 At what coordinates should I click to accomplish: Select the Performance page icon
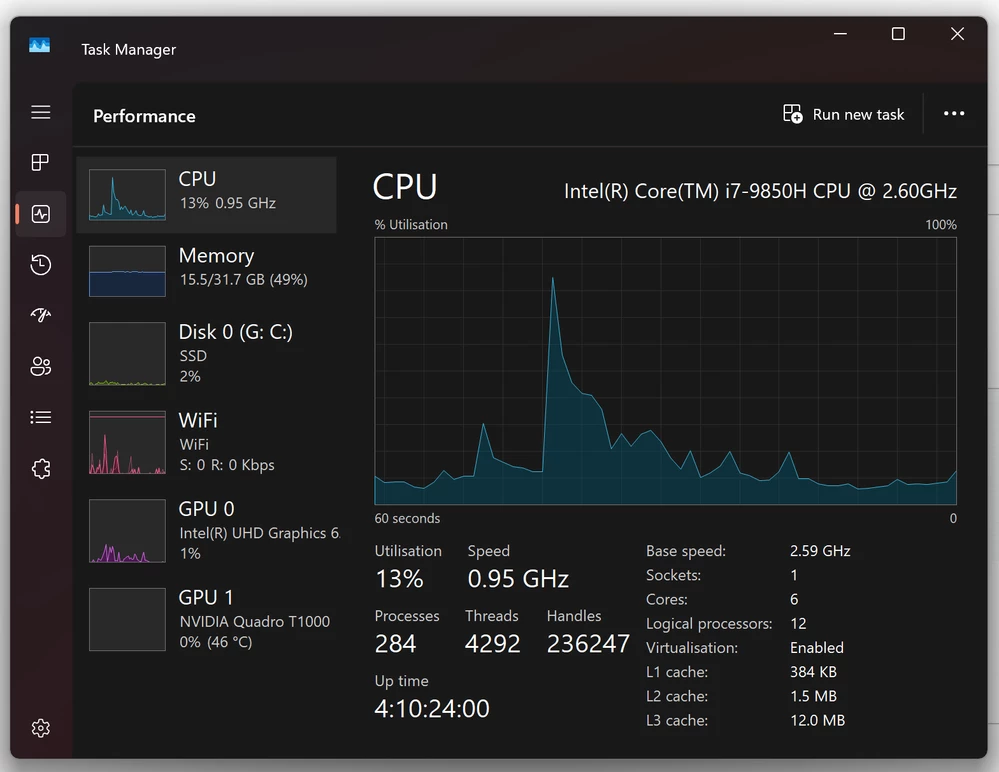(x=41, y=214)
